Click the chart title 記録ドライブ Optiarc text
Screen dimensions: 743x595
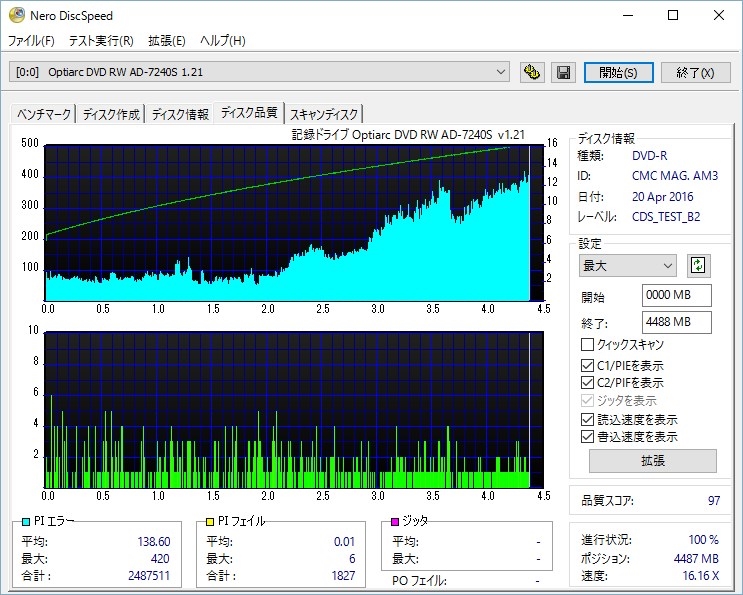(408, 135)
